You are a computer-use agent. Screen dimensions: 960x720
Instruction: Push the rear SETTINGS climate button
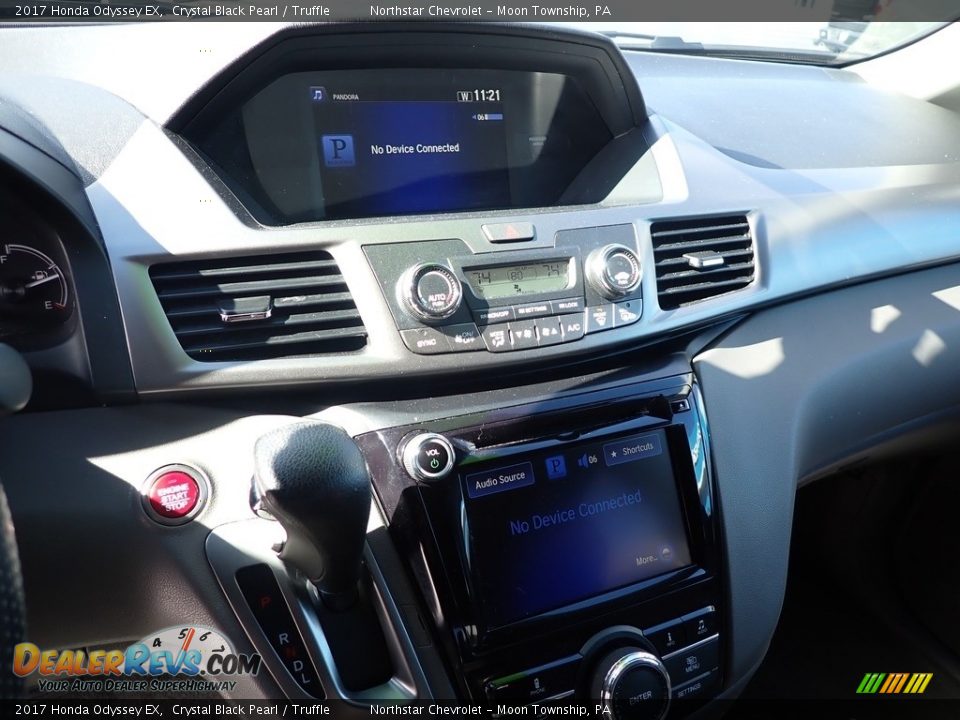tap(532, 310)
